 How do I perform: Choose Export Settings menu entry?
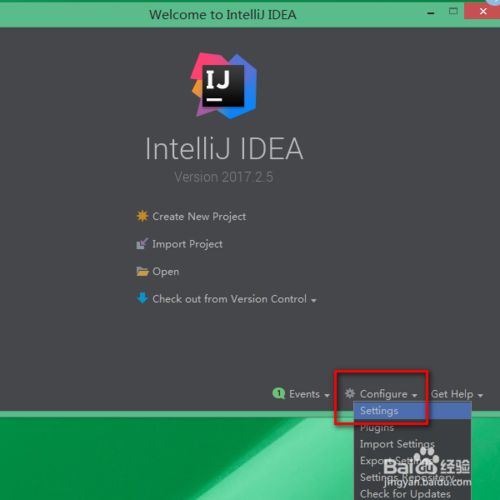(x=413, y=461)
